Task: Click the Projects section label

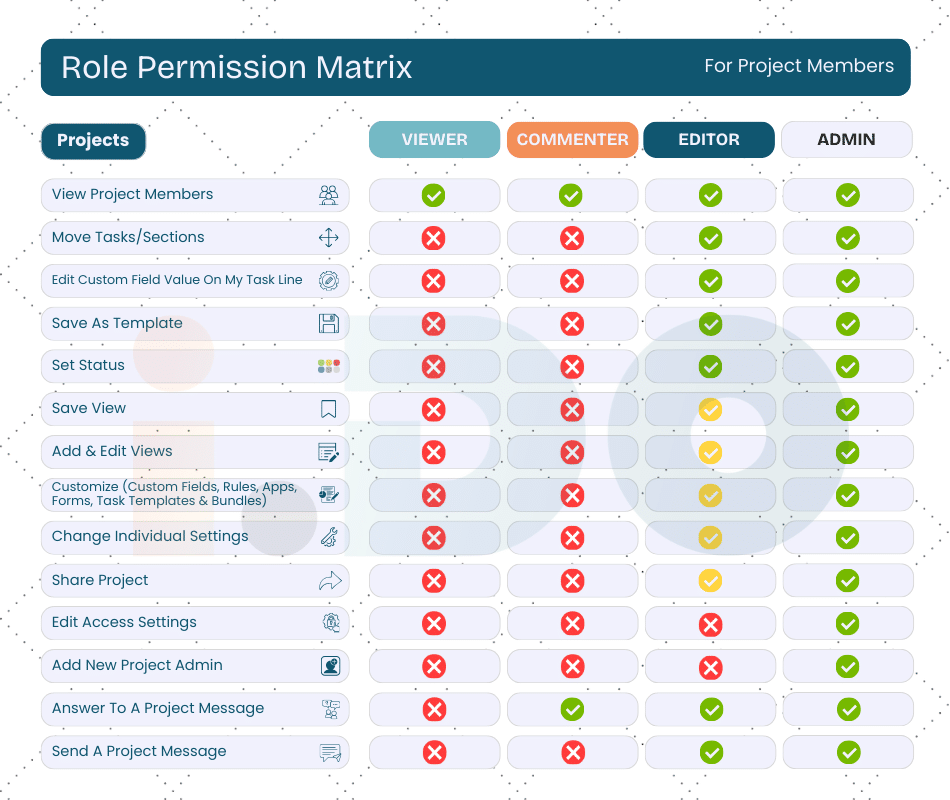Action: tap(93, 141)
